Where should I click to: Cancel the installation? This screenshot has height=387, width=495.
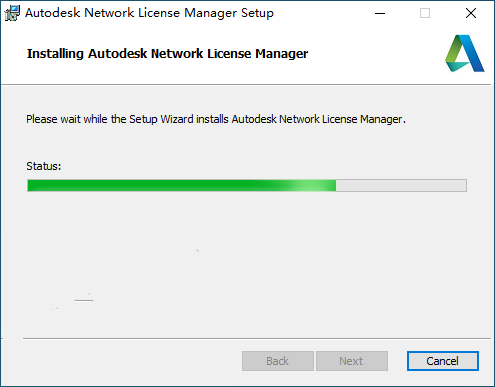tap(443, 361)
